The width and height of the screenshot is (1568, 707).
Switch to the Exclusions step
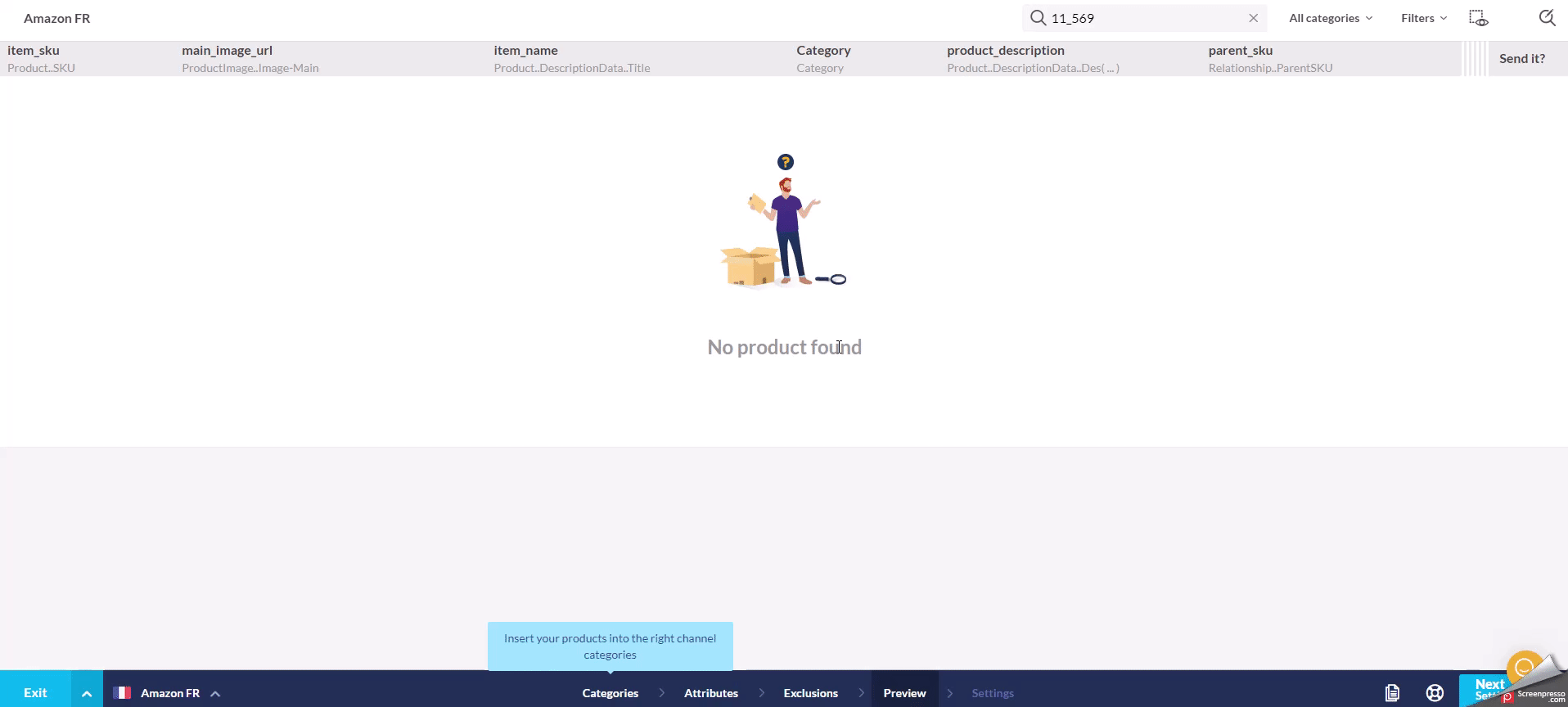(x=810, y=692)
